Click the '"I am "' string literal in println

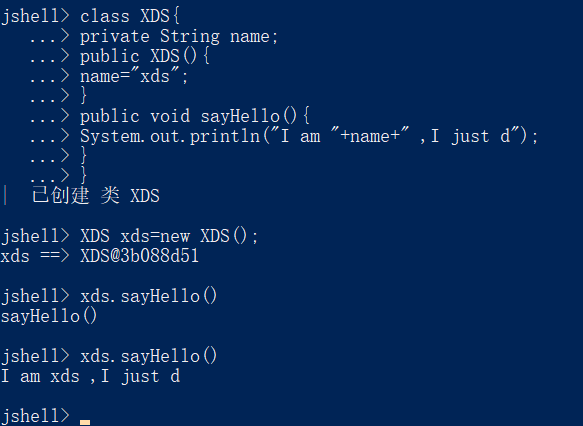pyautogui.click(x=301, y=136)
